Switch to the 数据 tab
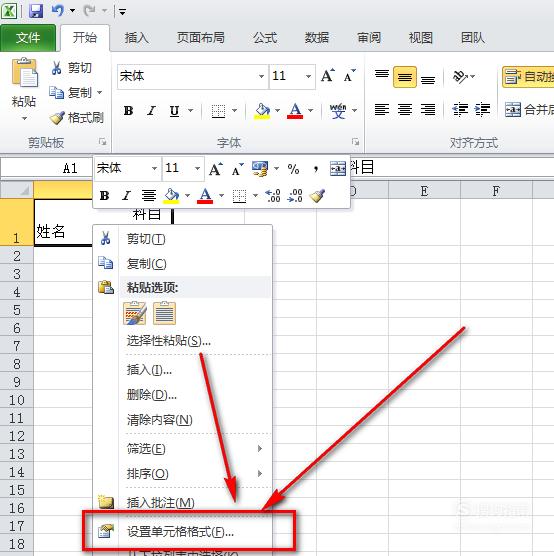 [x=317, y=38]
